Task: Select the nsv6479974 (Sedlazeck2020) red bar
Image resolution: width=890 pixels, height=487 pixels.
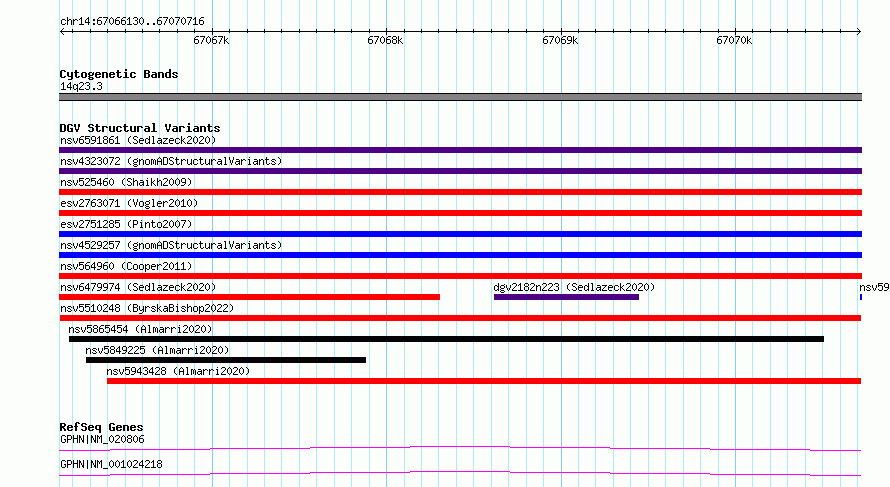Action: pos(249,297)
